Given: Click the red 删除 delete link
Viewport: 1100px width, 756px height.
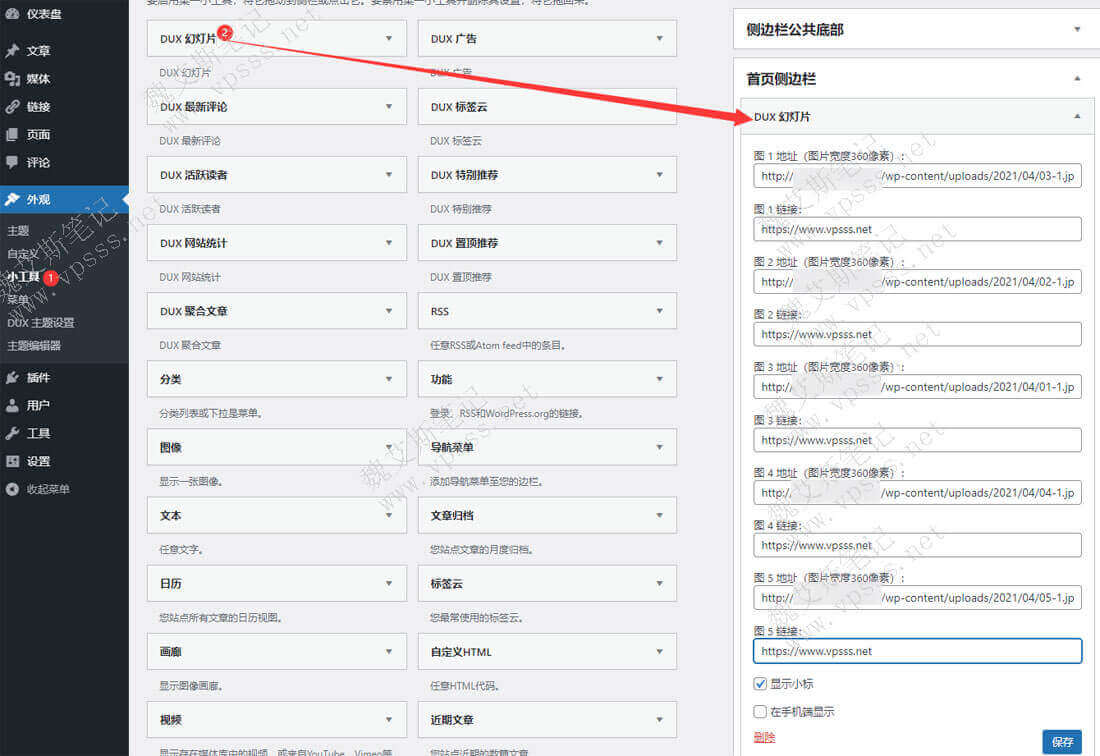Looking at the screenshot, I should 764,738.
